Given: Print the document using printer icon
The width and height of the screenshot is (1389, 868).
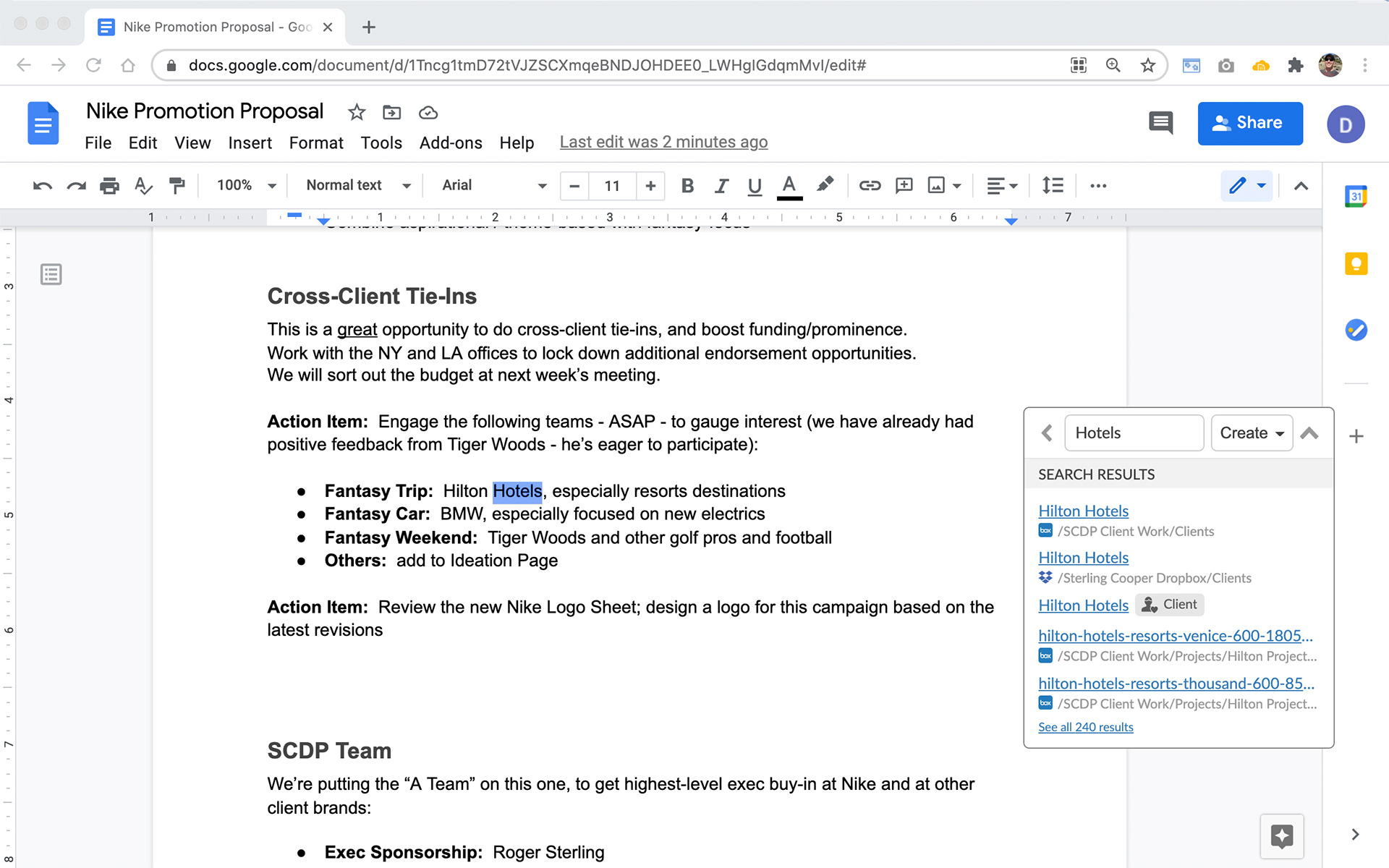Looking at the screenshot, I should click(x=109, y=186).
